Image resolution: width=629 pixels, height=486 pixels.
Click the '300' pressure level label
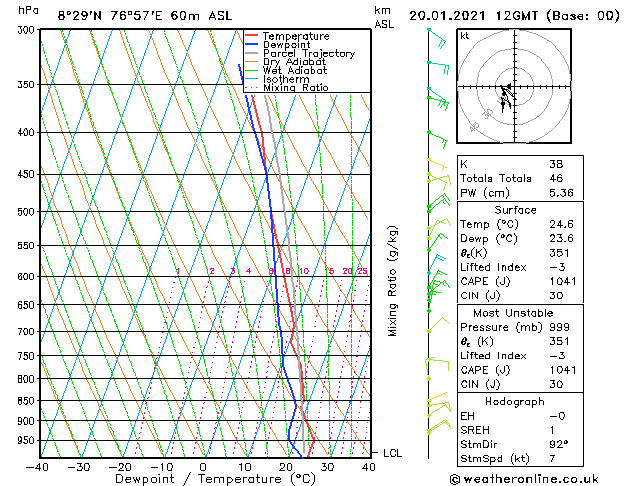click(x=28, y=30)
